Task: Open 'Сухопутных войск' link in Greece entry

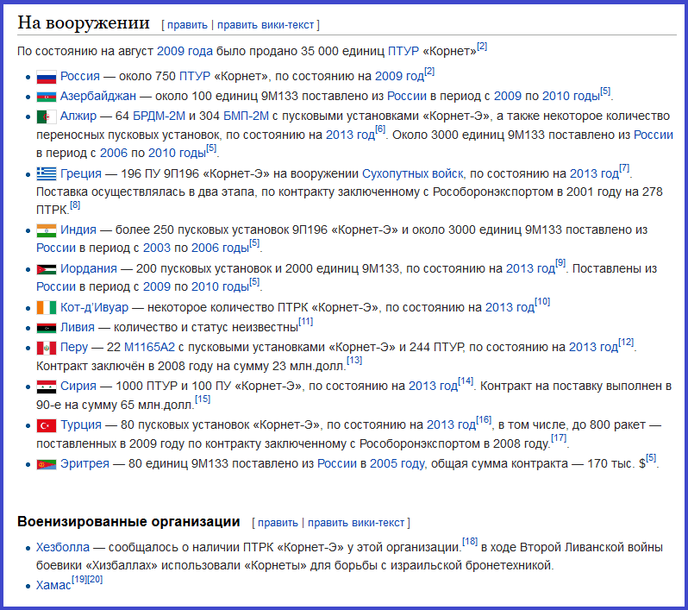Action: [412, 174]
